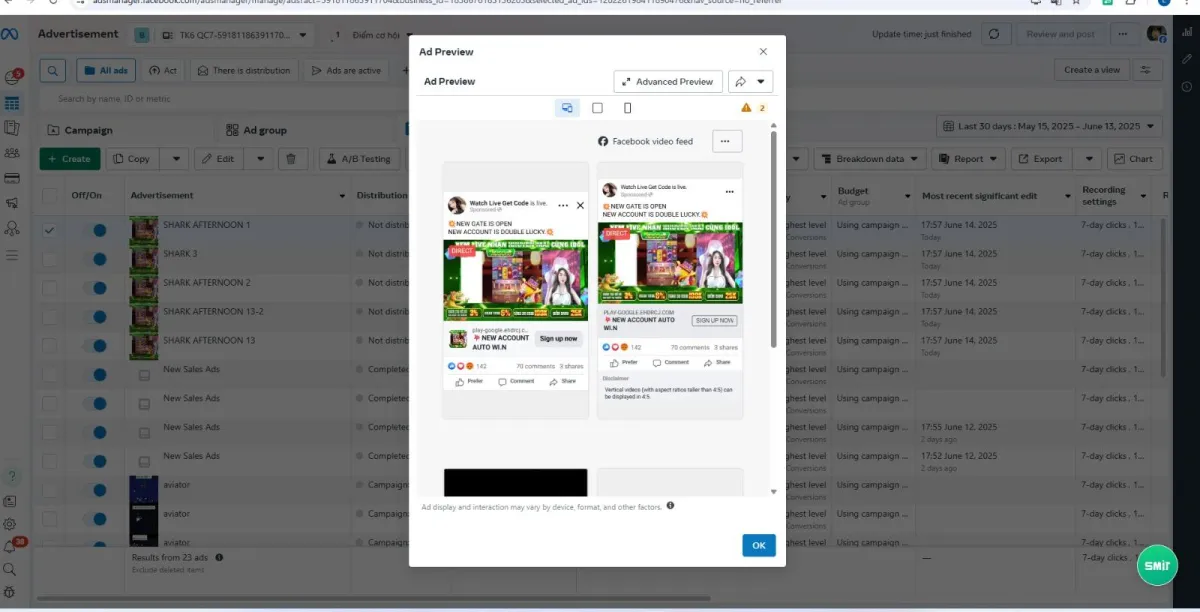Screen dimensions: 1200x612
Task: Select the square desktop preview icon
Action: click(x=597, y=108)
